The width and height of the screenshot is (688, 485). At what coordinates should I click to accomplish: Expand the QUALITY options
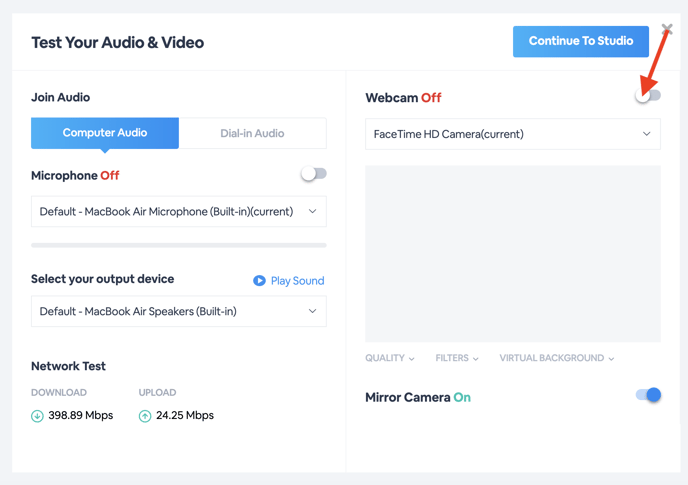click(x=390, y=358)
